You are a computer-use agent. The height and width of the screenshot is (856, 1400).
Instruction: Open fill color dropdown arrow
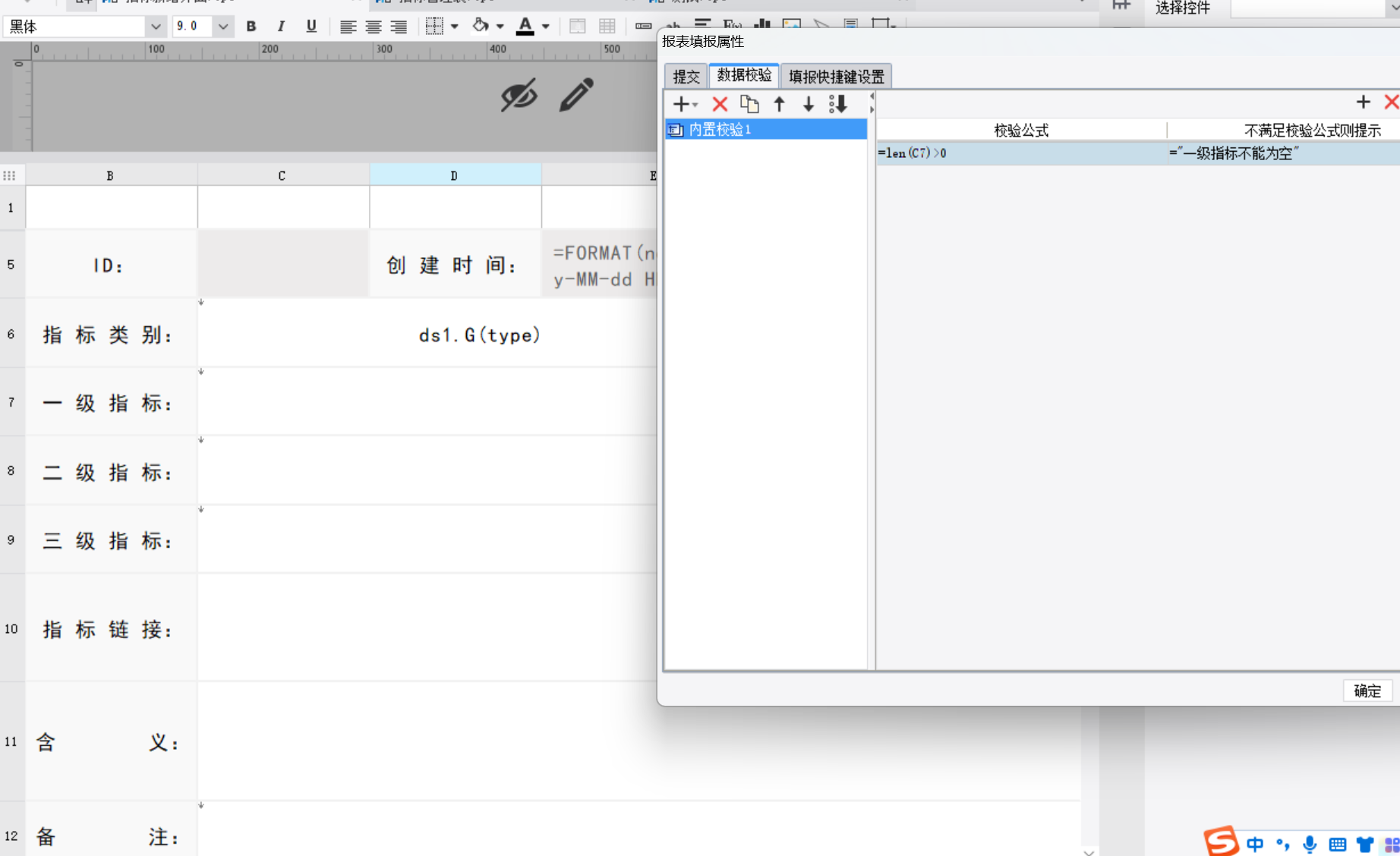click(x=500, y=27)
